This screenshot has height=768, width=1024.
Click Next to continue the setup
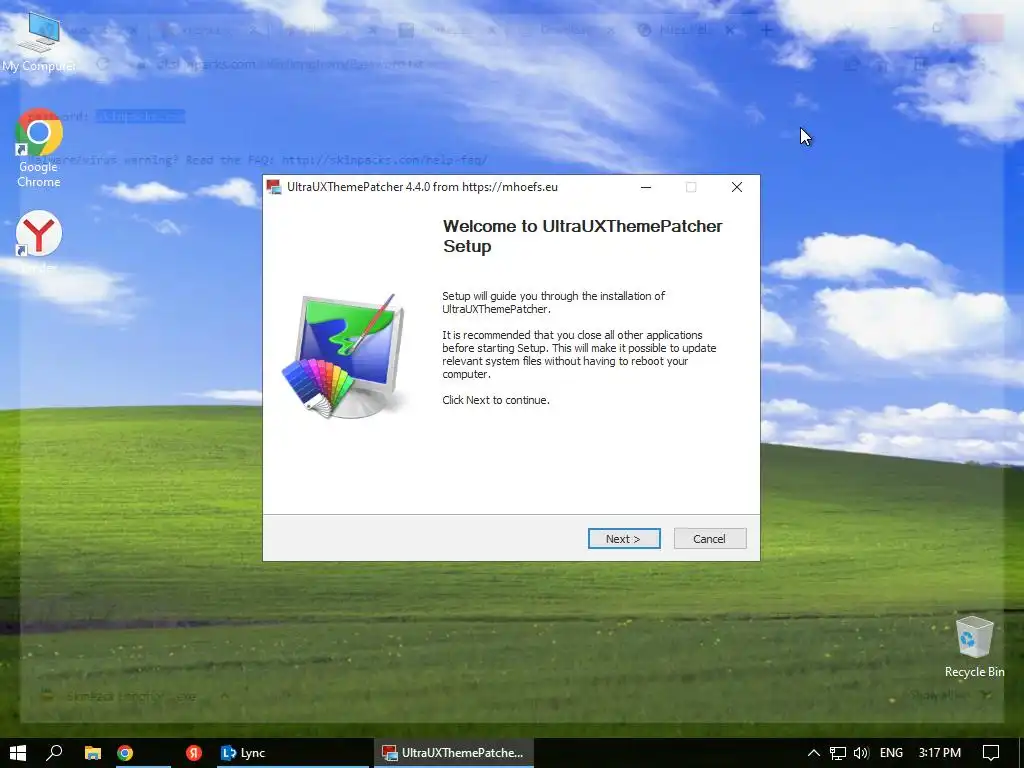click(x=624, y=539)
